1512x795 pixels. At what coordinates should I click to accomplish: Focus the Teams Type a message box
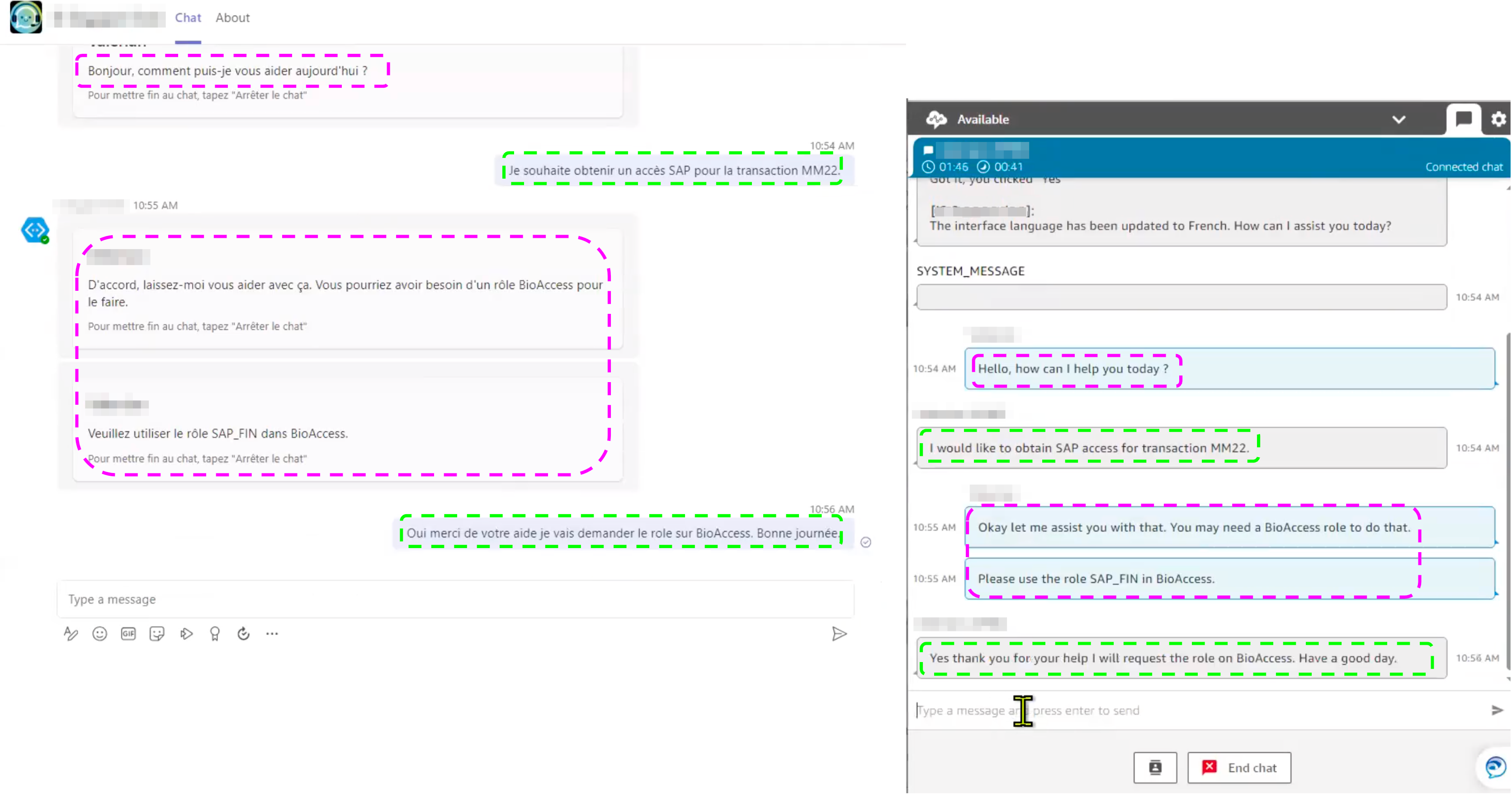(455, 600)
